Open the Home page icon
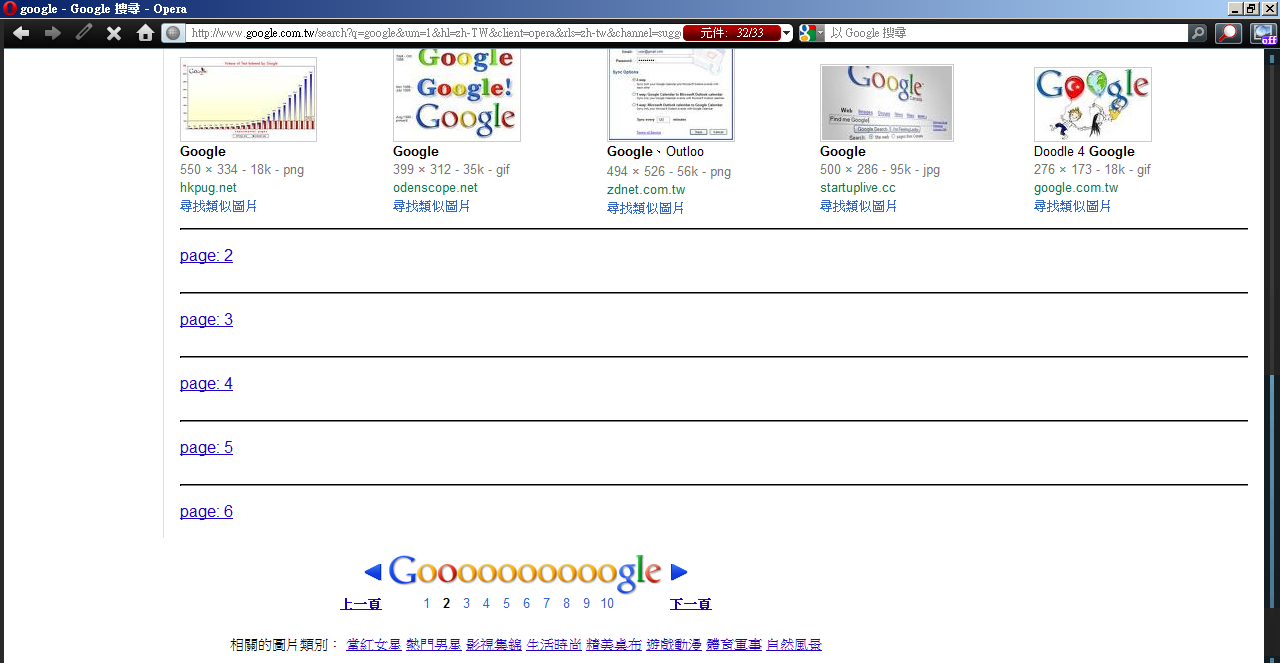The width and height of the screenshot is (1280, 663). click(145, 33)
